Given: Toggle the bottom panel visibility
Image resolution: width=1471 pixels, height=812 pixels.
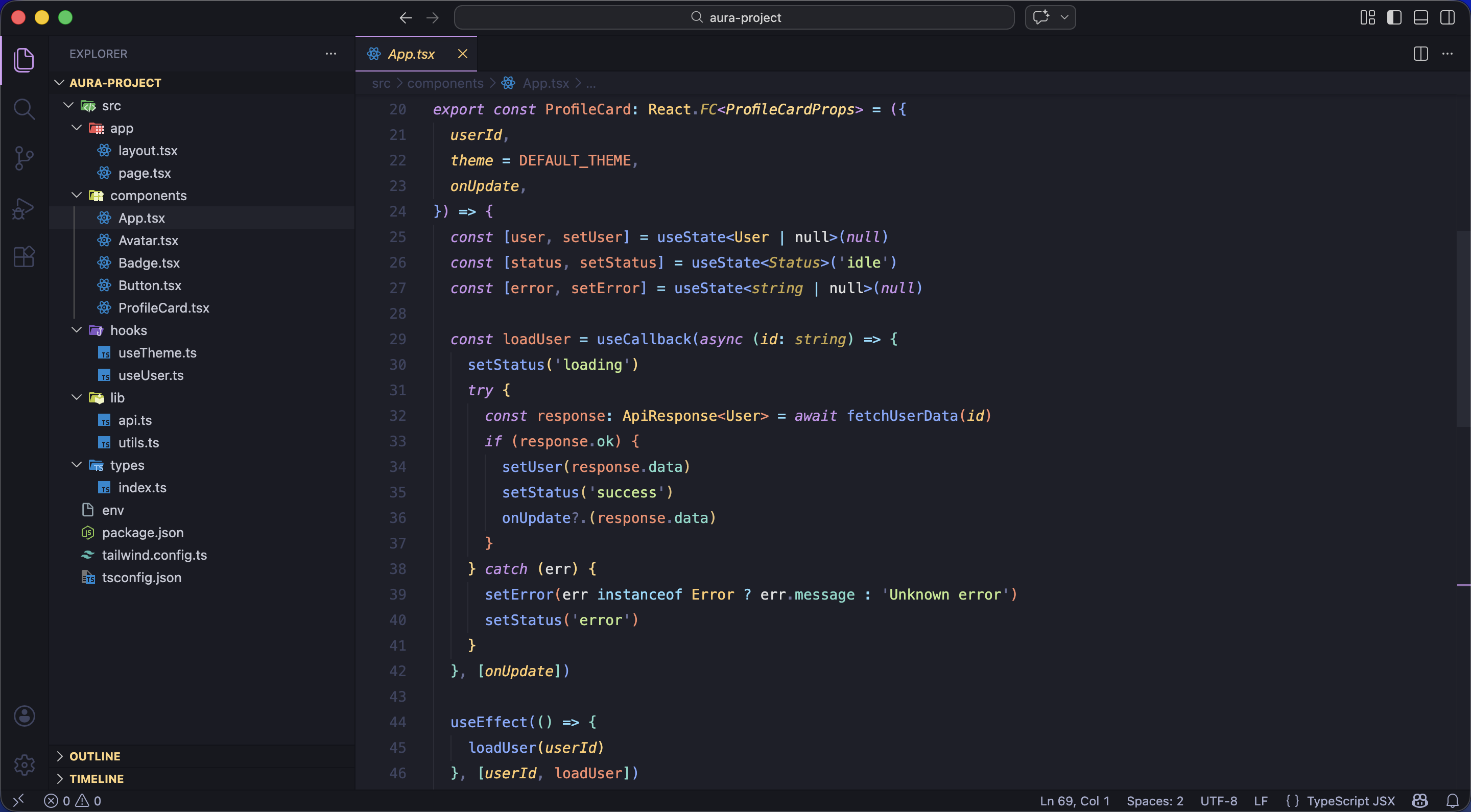Looking at the screenshot, I should [x=1421, y=18].
